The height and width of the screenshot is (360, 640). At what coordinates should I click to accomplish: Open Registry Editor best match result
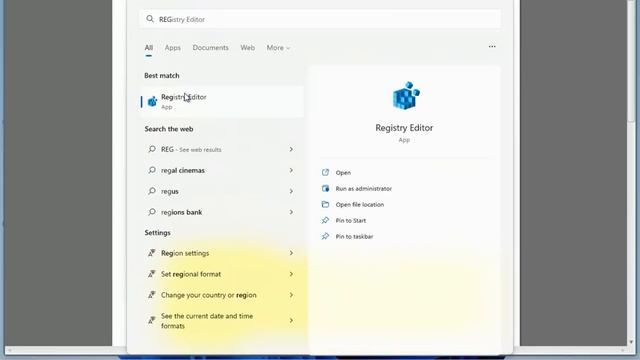pos(222,102)
